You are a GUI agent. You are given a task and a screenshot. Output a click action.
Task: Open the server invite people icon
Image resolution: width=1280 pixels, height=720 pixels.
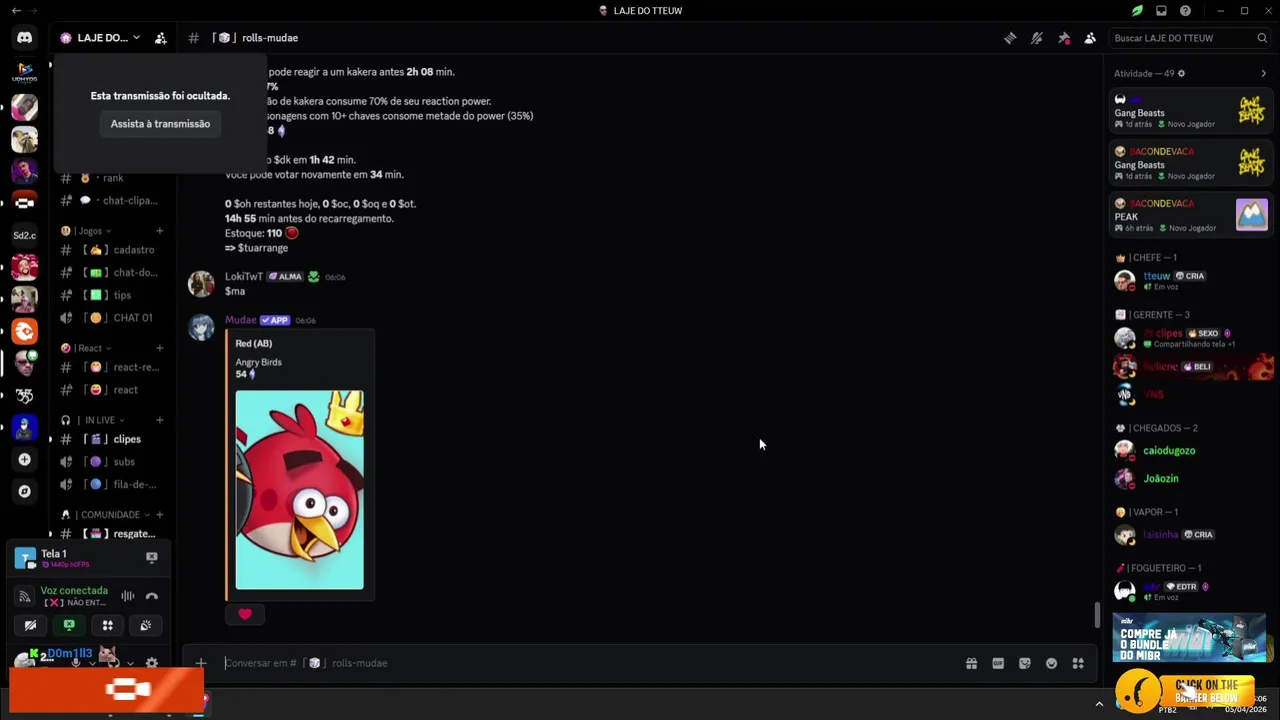coord(160,38)
